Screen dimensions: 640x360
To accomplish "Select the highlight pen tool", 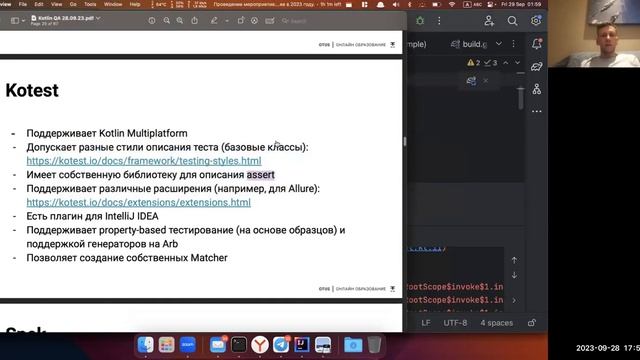I will [214, 20].
